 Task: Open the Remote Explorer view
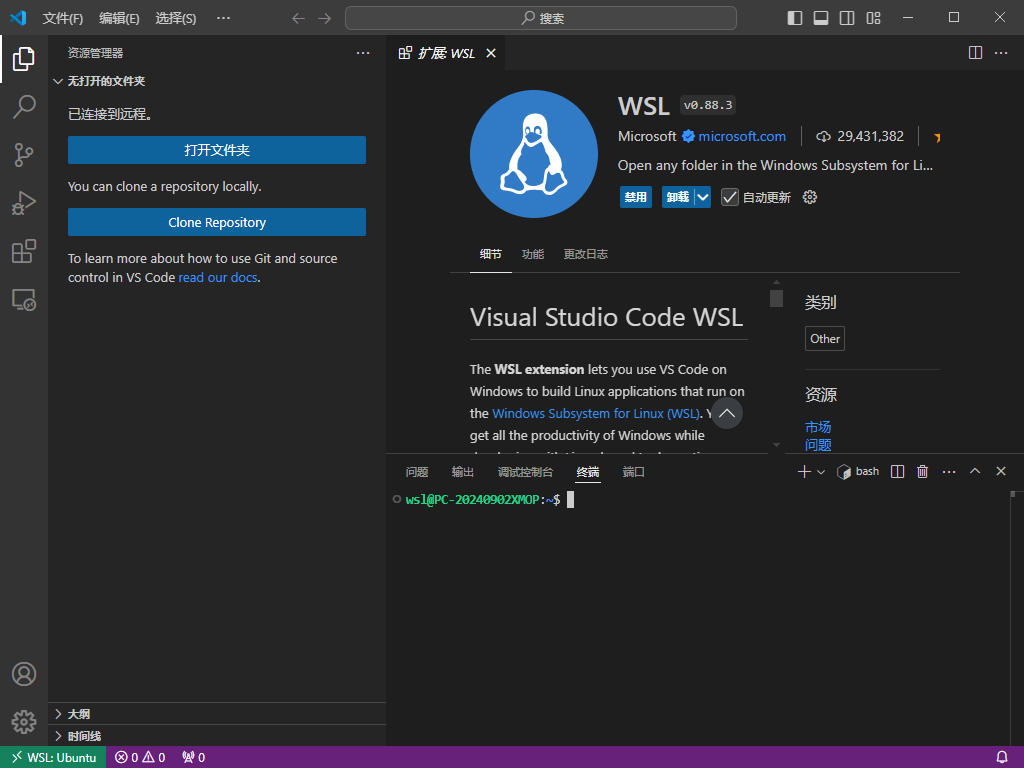point(24,300)
